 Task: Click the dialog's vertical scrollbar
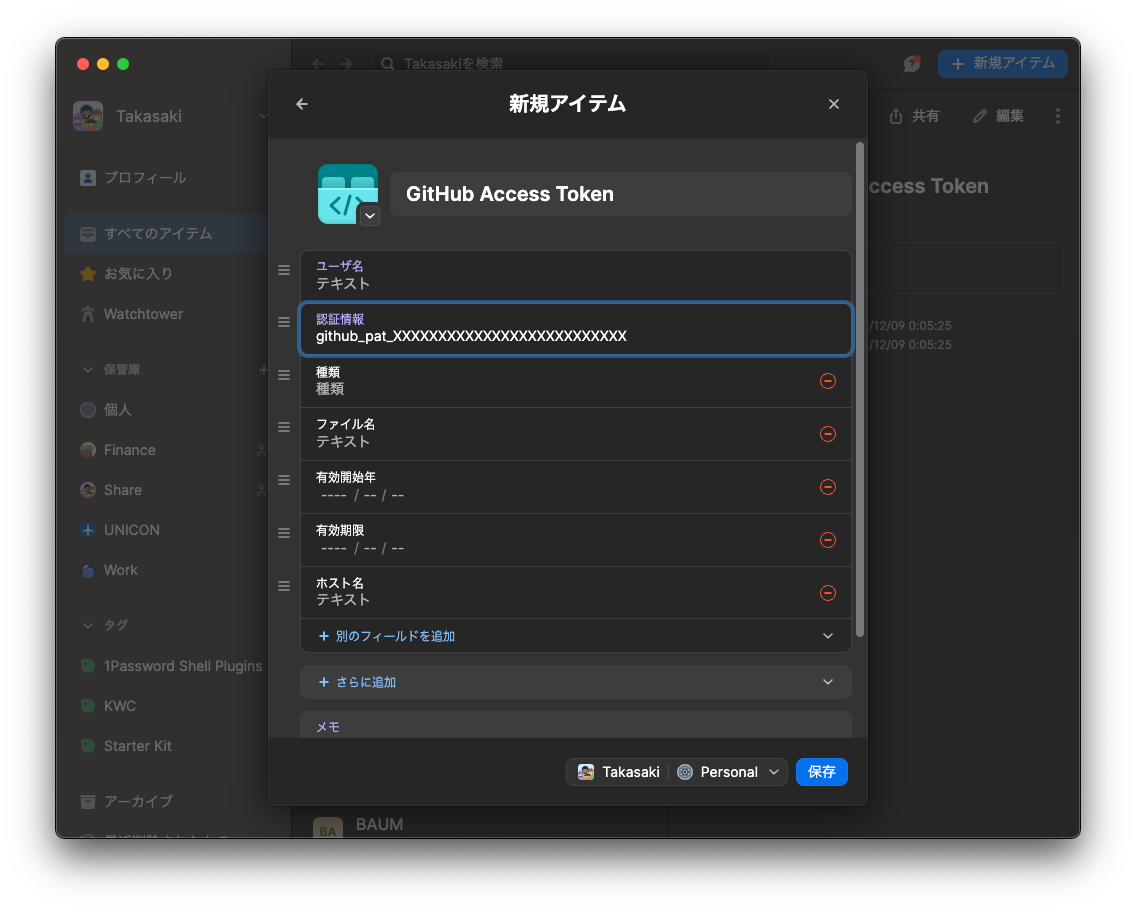860,390
